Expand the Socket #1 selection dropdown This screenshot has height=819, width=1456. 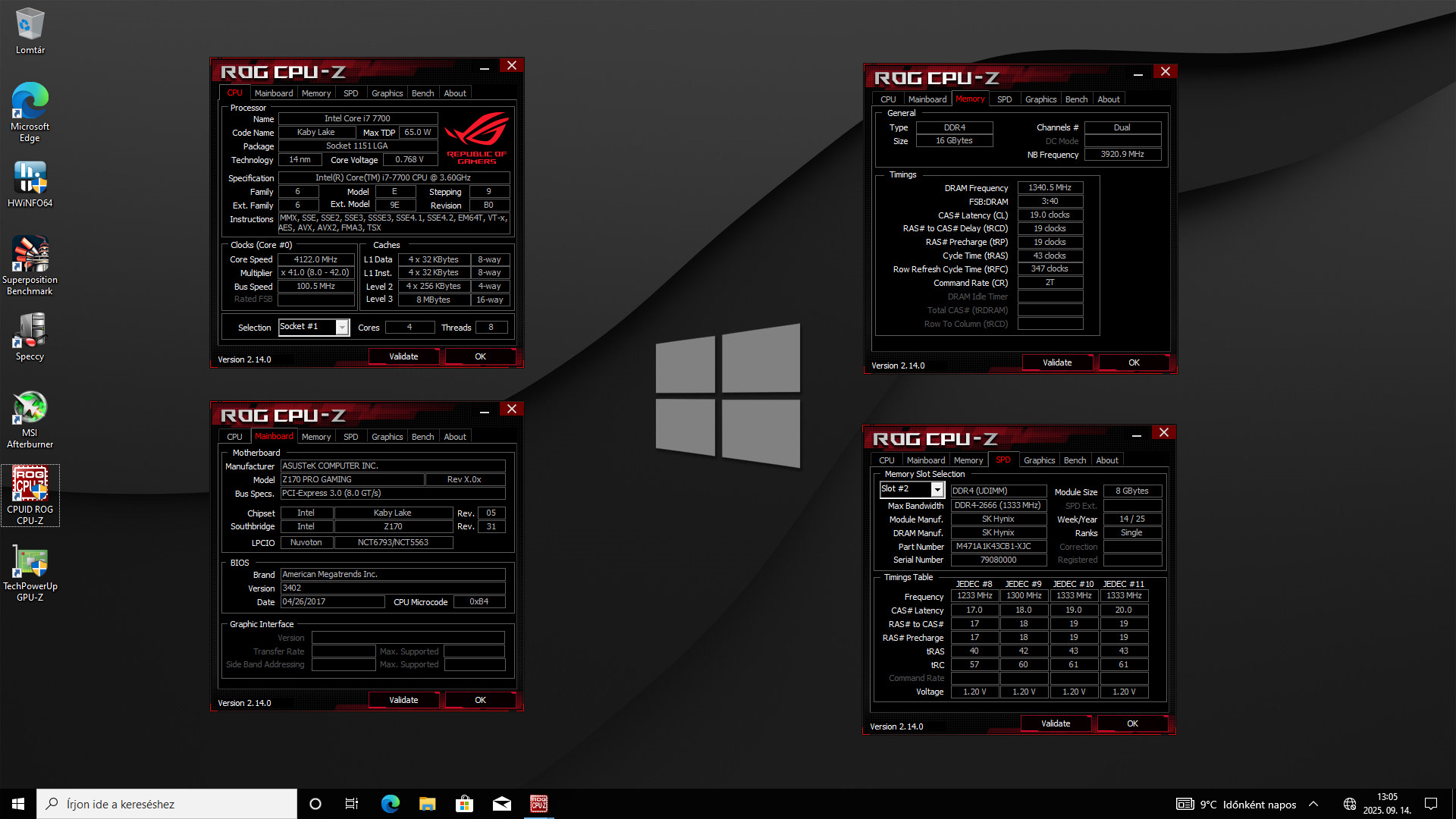(x=342, y=328)
